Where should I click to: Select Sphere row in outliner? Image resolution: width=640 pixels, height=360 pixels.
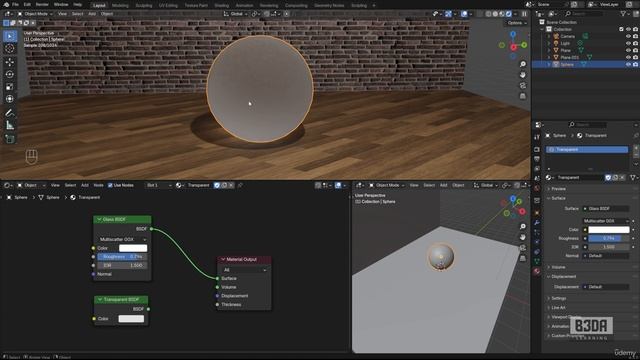coord(586,64)
